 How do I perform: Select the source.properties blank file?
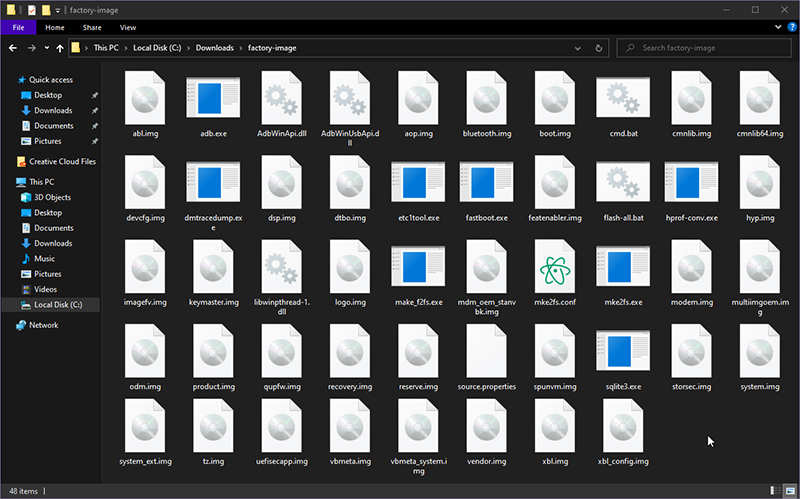click(486, 351)
